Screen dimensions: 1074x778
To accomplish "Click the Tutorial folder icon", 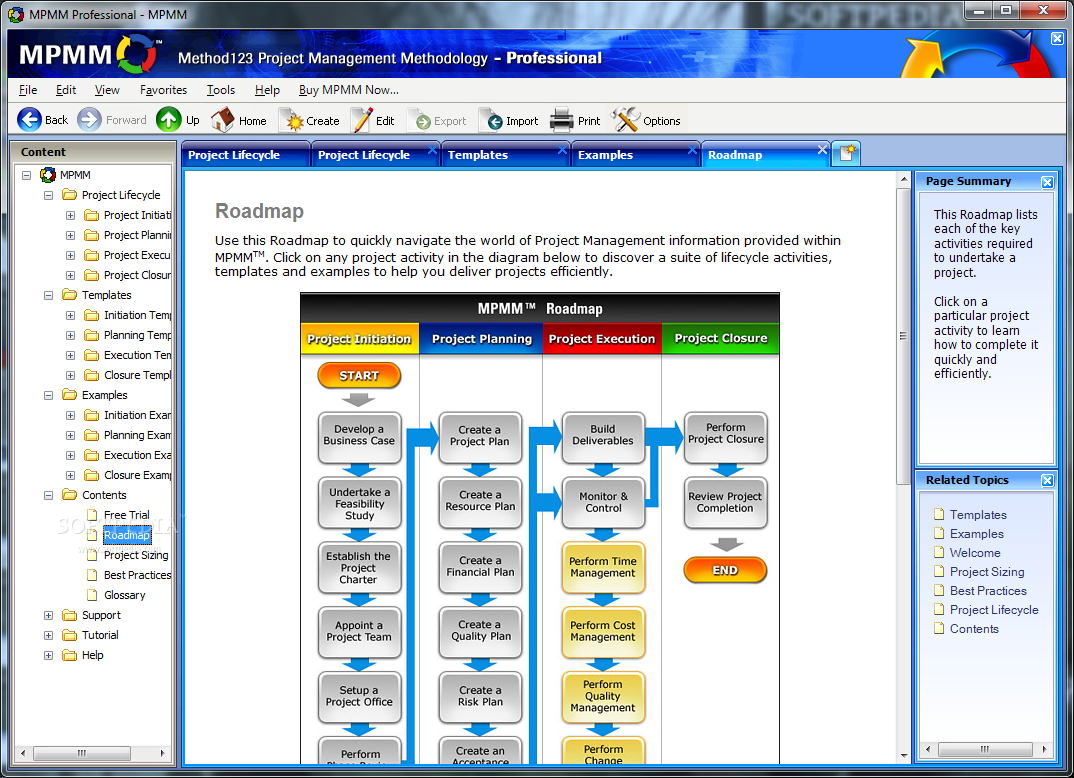I will click(69, 635).
